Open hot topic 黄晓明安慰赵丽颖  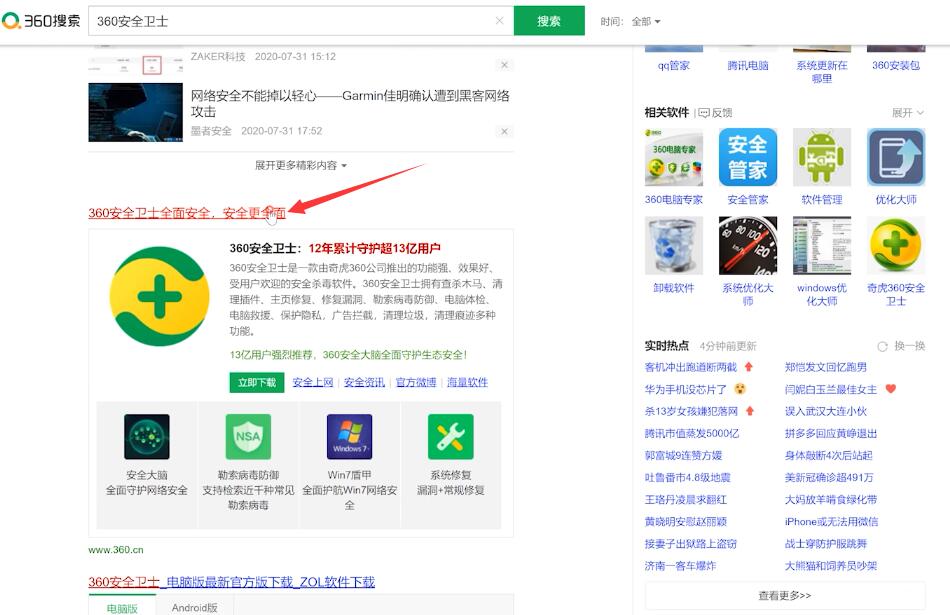[x=686, y=522]
